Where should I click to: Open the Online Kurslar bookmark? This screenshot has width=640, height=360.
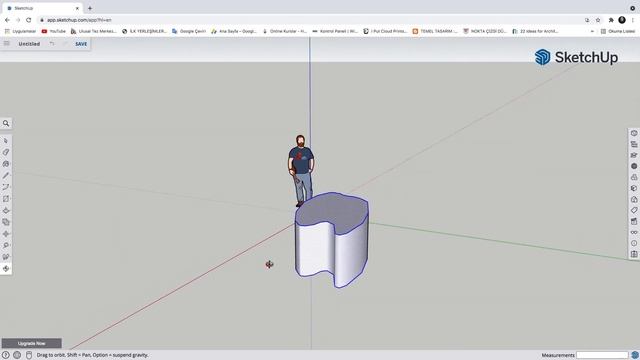(284, 31)
